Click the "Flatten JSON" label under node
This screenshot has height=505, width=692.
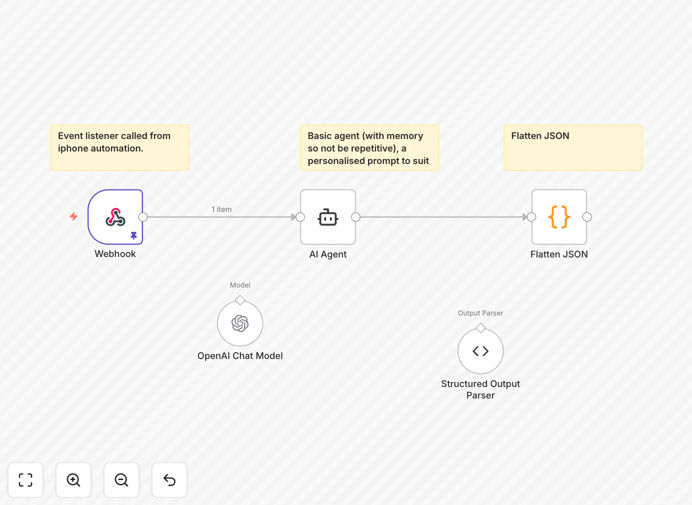coord(559,254)
